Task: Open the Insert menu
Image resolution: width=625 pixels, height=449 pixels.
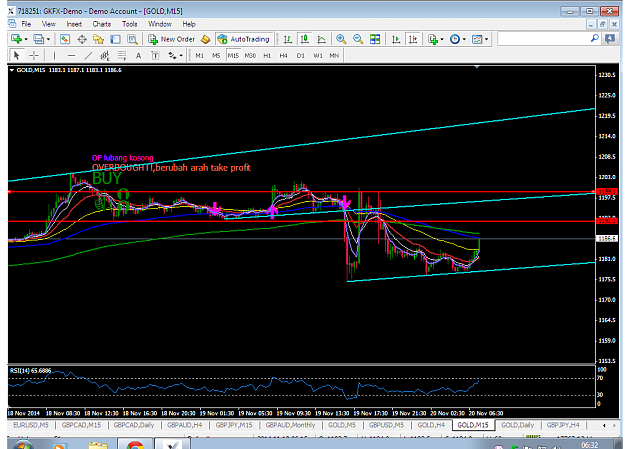Action: coord(74,24)
